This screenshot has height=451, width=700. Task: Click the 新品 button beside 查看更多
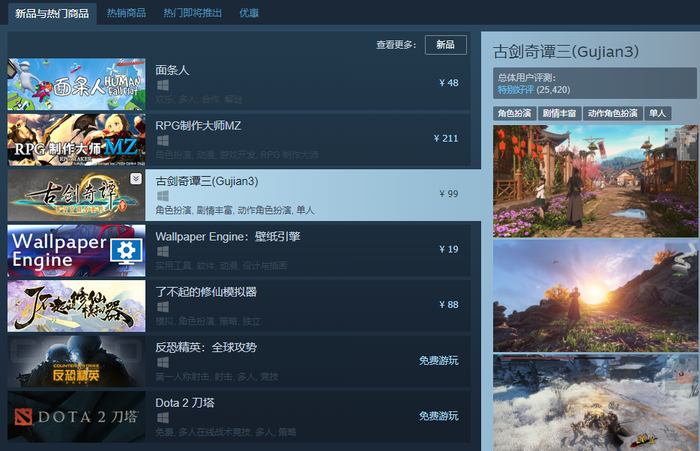(446, 45)
